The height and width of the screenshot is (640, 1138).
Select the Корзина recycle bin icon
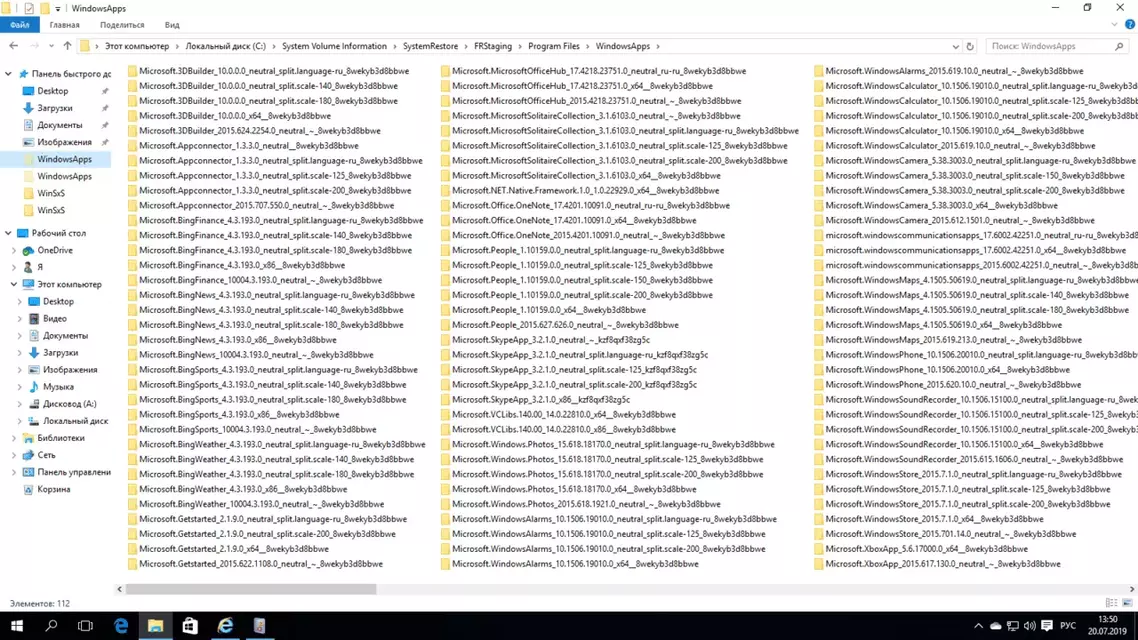pyautogui.click(x=28, y=489)
